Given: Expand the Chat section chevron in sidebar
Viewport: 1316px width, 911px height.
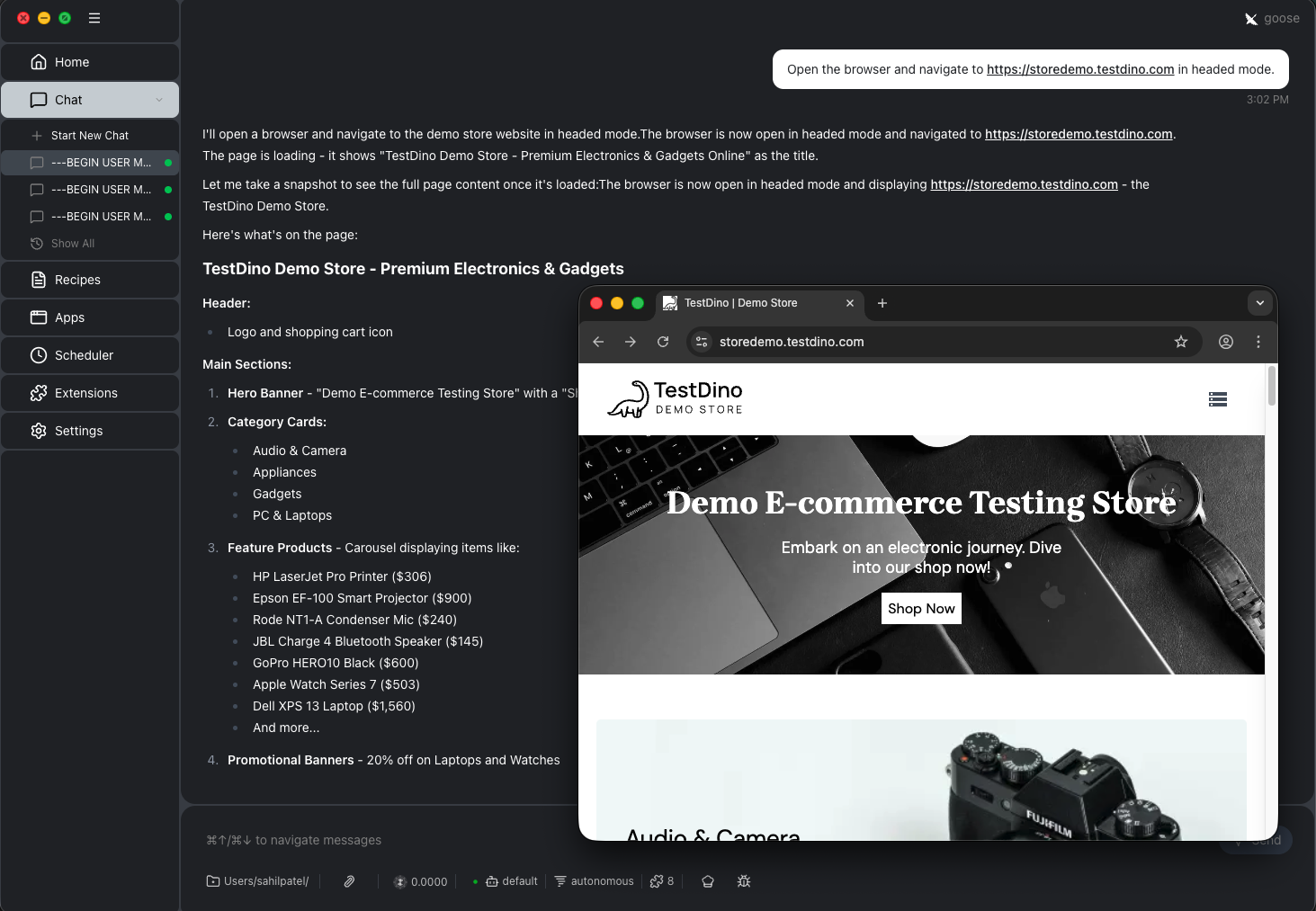Looking at the screenshot, I should (159, 100).
